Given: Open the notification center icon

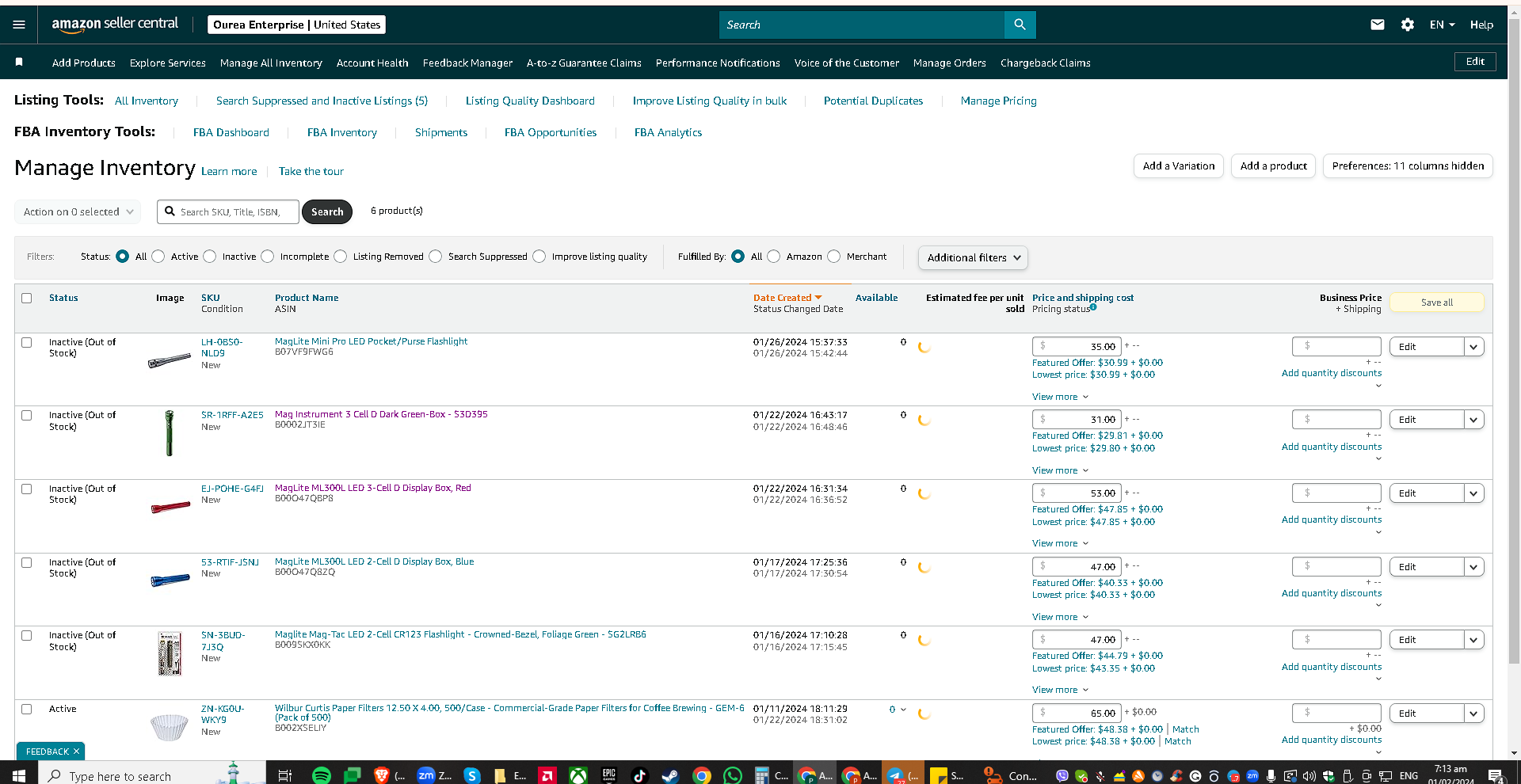Looking at the screenshot, I should coord(1496,775).
